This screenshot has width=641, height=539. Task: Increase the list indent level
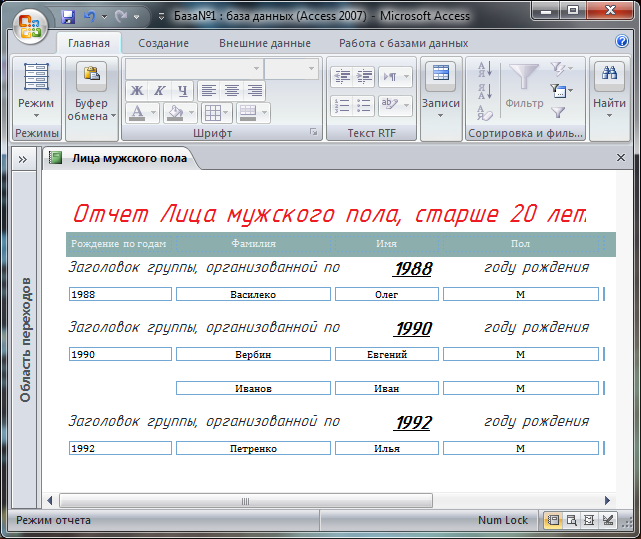click(x=364, y=76)
